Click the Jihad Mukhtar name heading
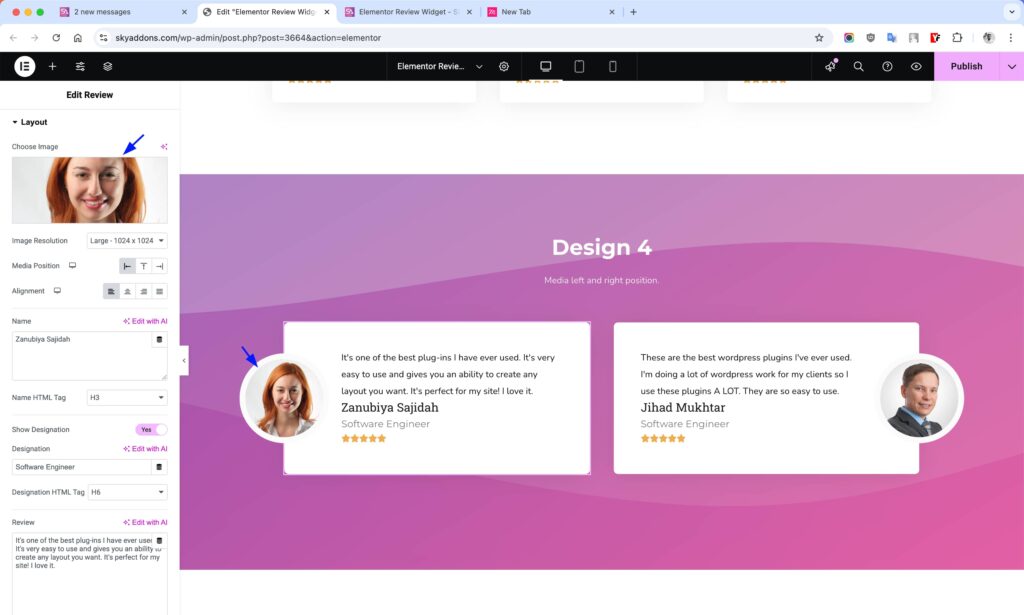1024x615 pixels. [682, 407]
